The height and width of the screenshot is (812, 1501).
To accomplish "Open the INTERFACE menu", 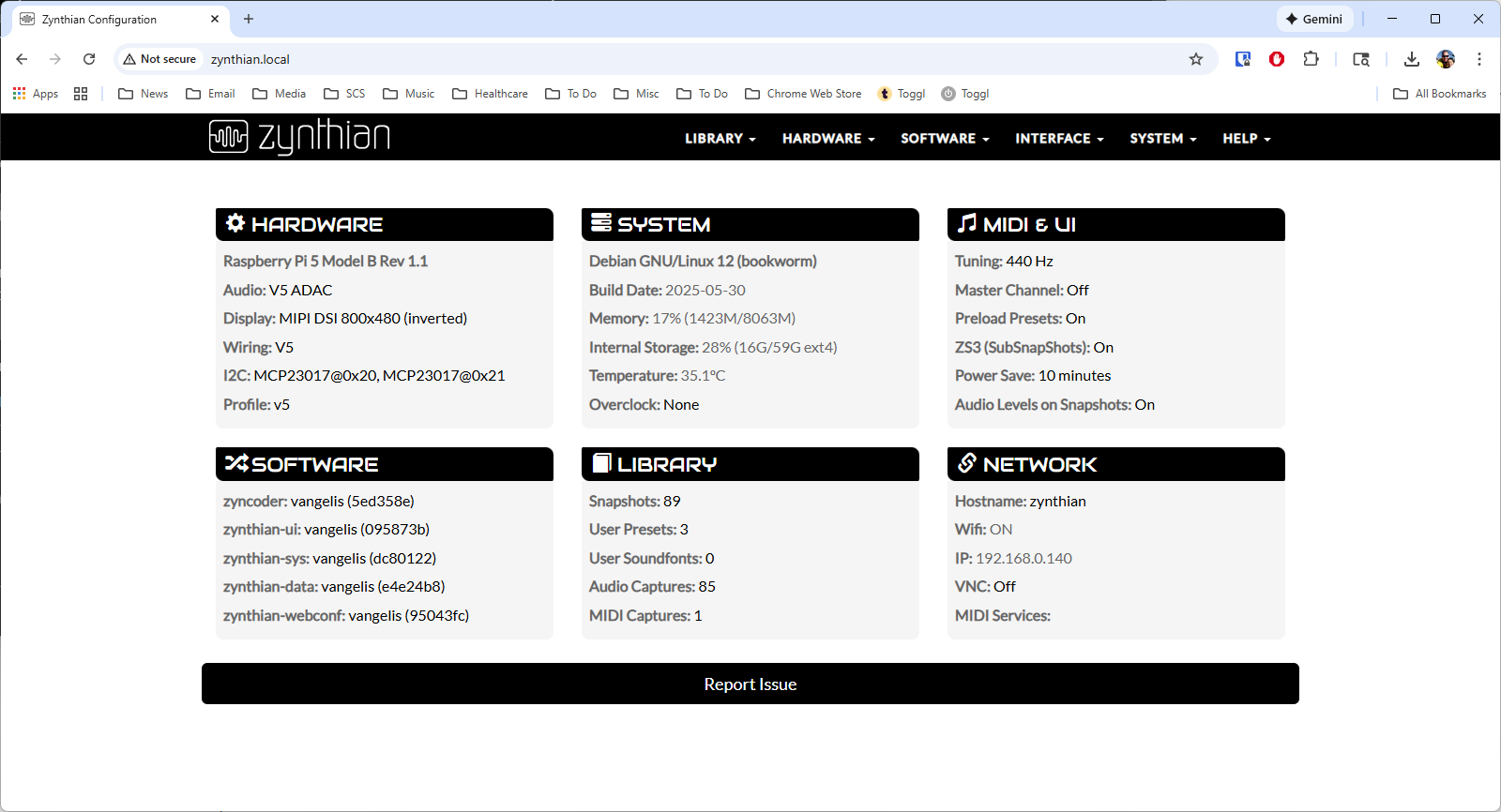I will 1058,139.
